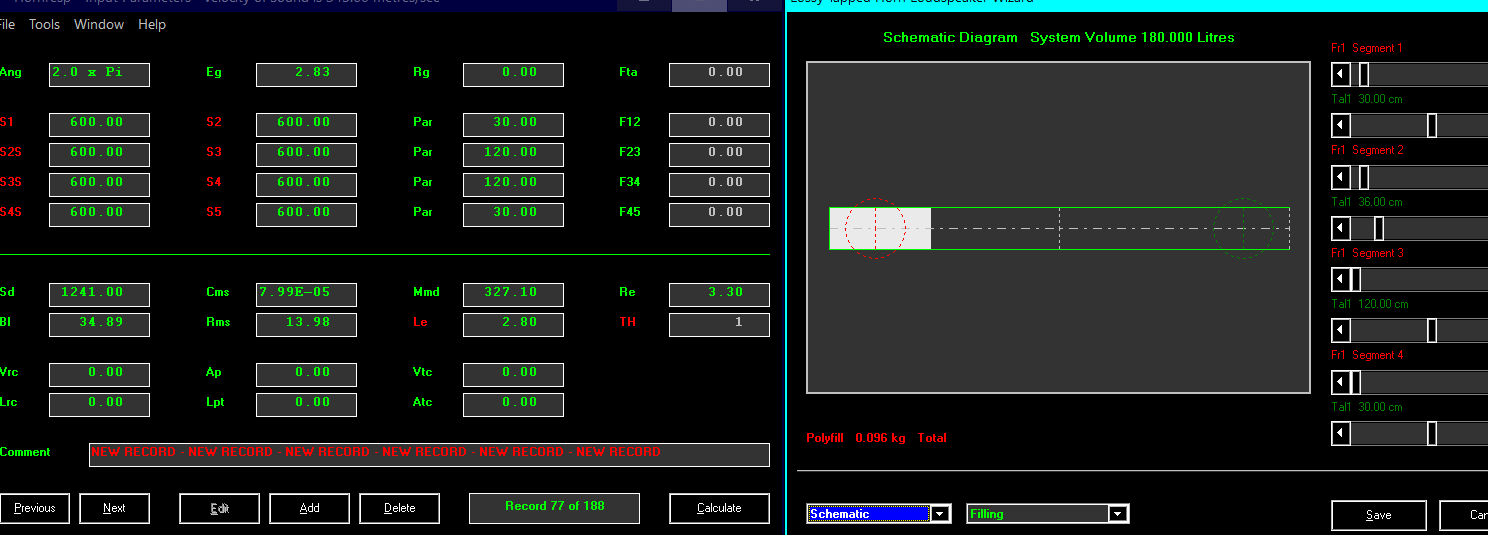
Task: Click the red driver circle in schematic
Action: click(x=875, y=228)
